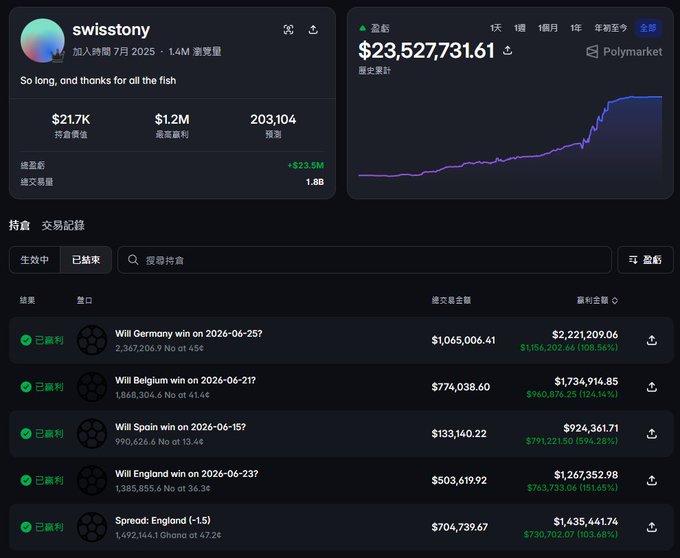Click the $21.7K 持倉價值 stat
The width and height of the screenshot is (680, 558).
(71, 125)
